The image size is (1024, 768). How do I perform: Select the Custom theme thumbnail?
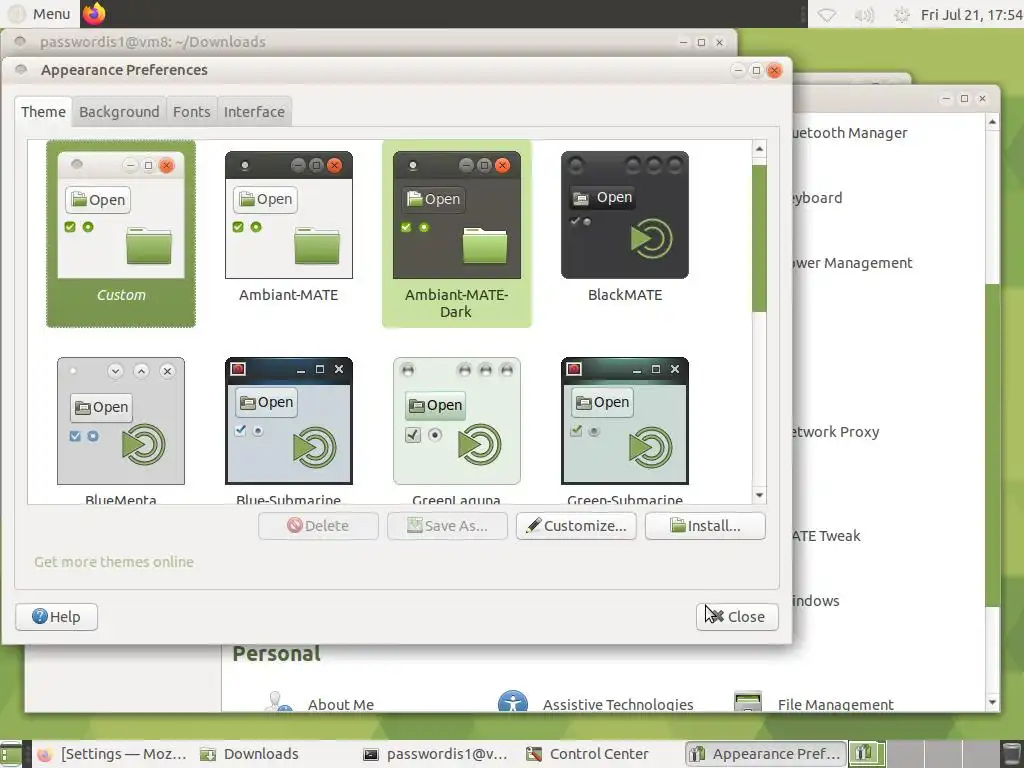[x=121, y=233]
